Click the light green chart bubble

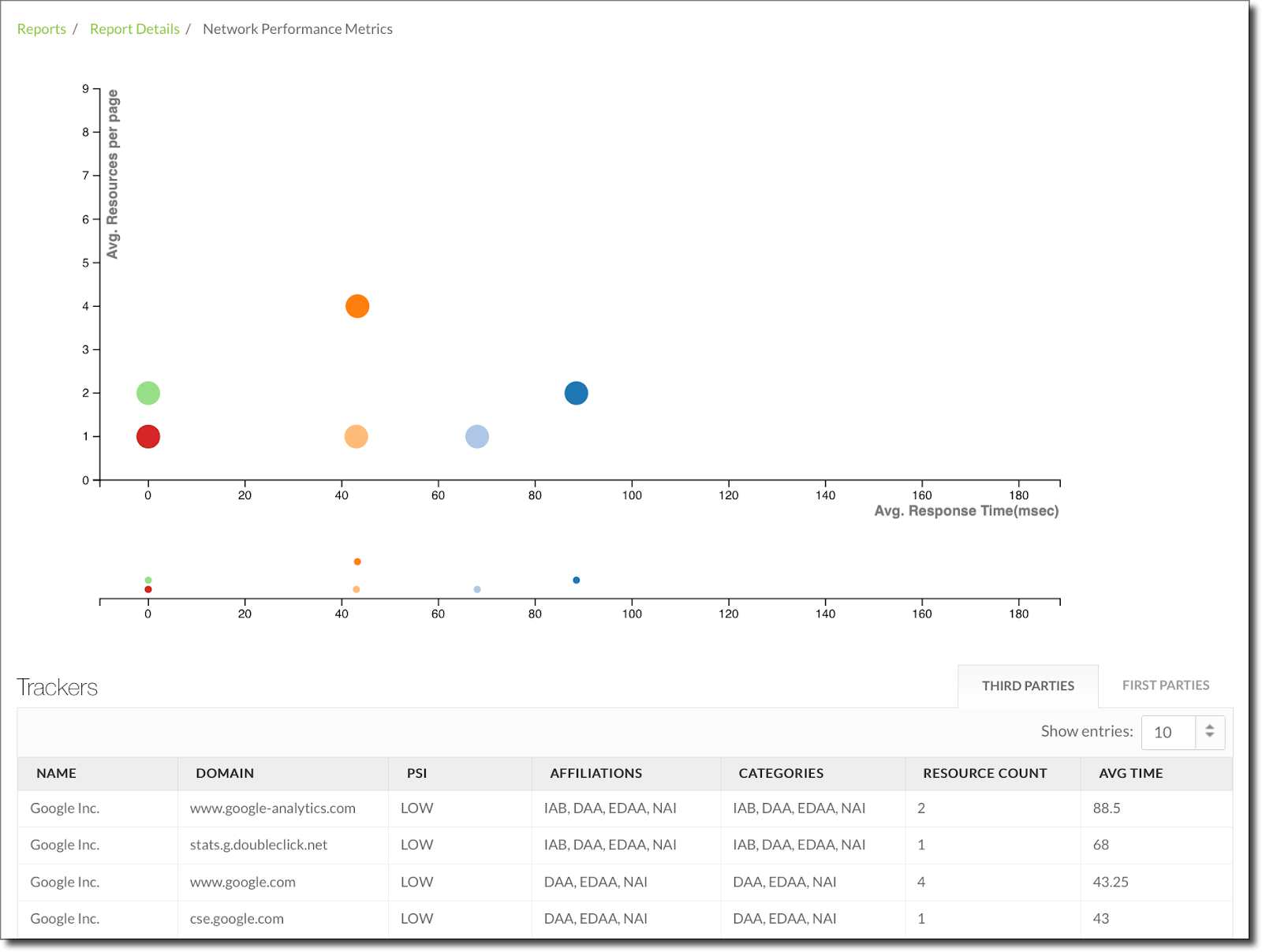click(x=148, y=393)
